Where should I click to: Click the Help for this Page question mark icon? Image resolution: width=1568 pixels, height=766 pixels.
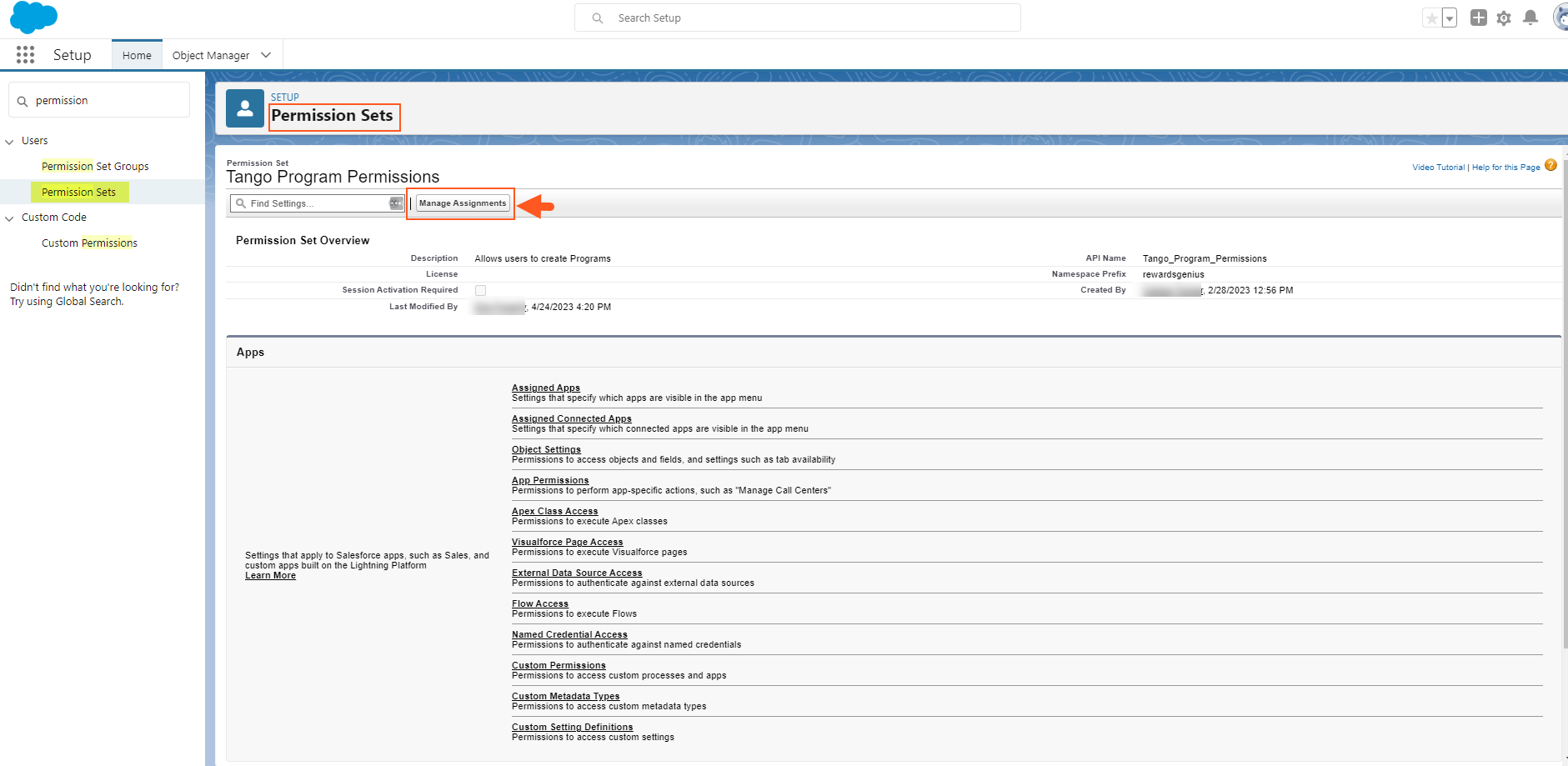pos(1550,166)
